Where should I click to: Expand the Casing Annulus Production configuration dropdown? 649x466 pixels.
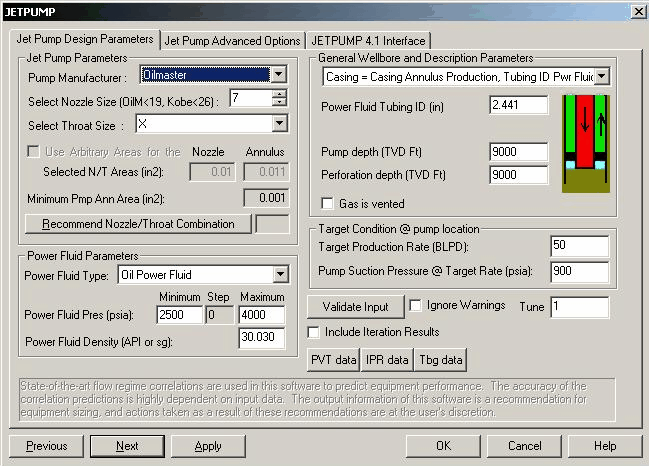coord(600,76)
